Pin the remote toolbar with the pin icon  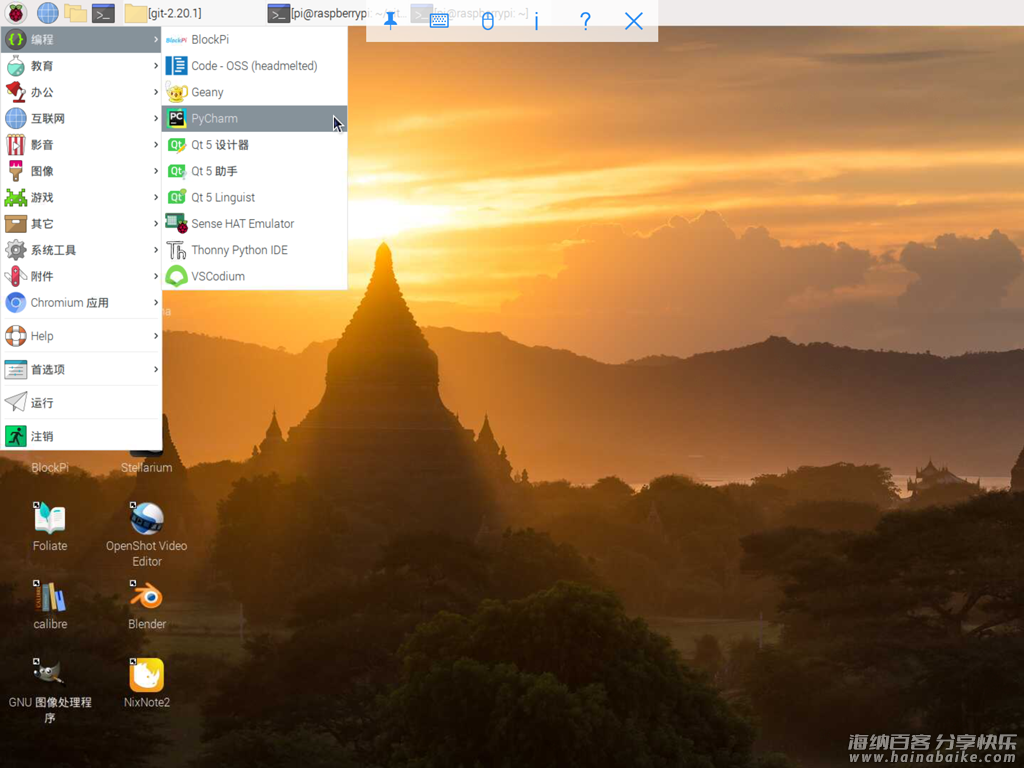(x=391, y=21)
